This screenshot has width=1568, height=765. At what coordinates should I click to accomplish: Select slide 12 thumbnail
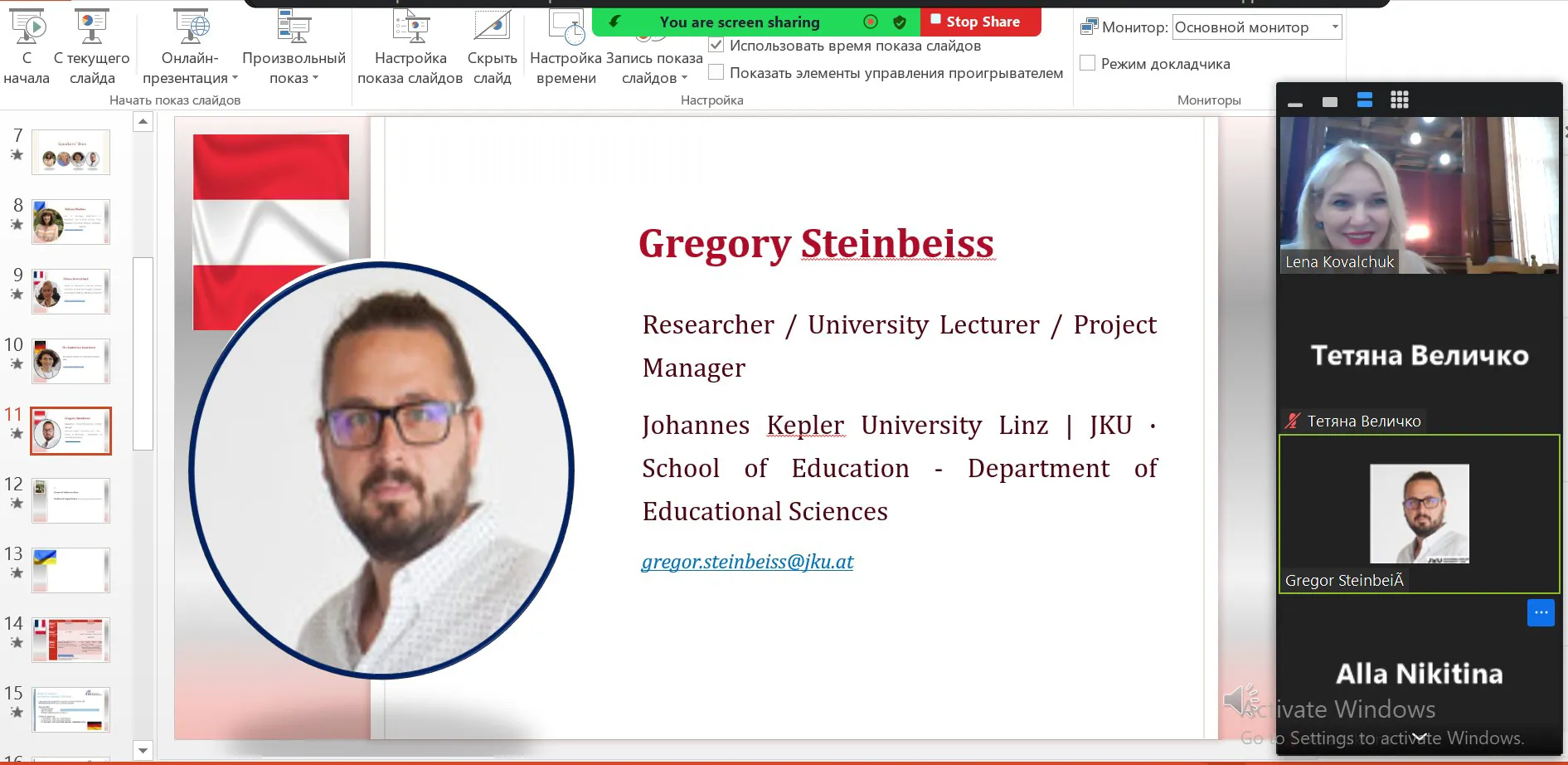[x=70, y=500]
